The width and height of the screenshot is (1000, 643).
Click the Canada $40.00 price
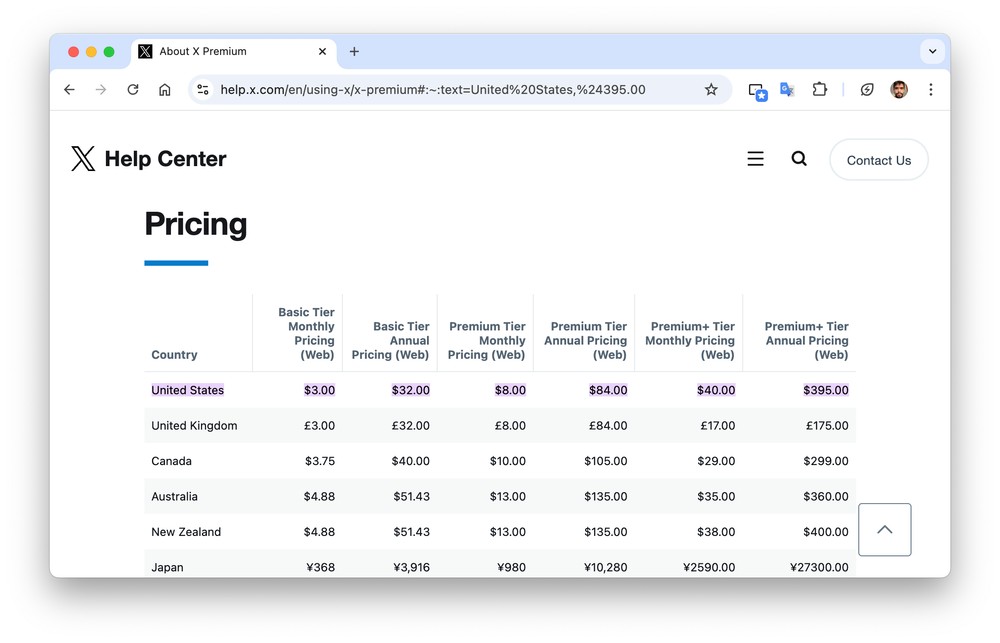pos(411,461)
